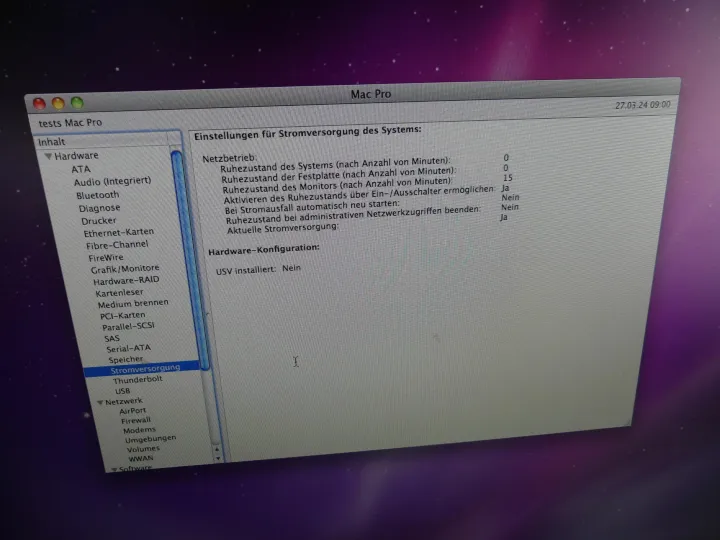Click the Netzwerk category label

[x=124, y=402]
